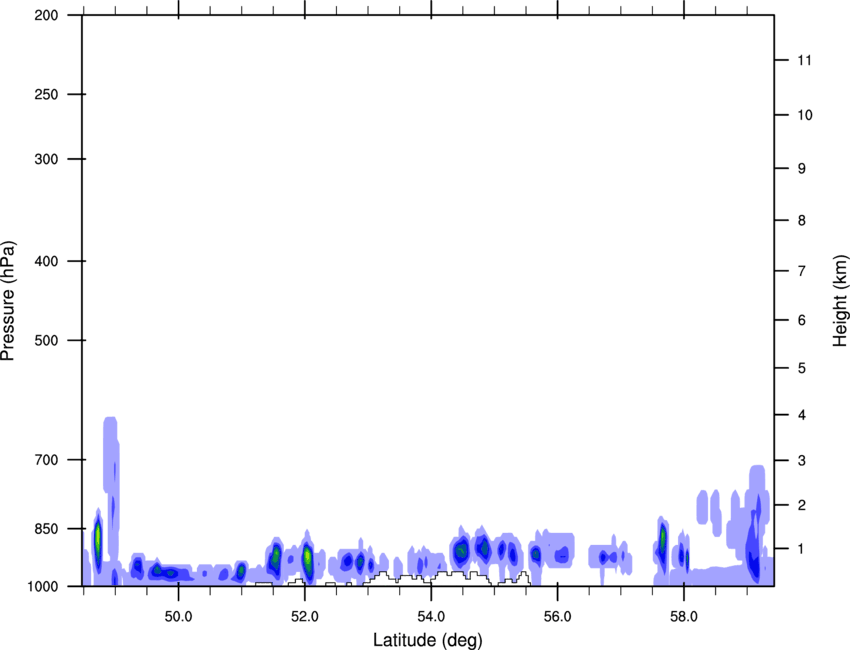Click the 500 pressure tick label

(46, 340)
